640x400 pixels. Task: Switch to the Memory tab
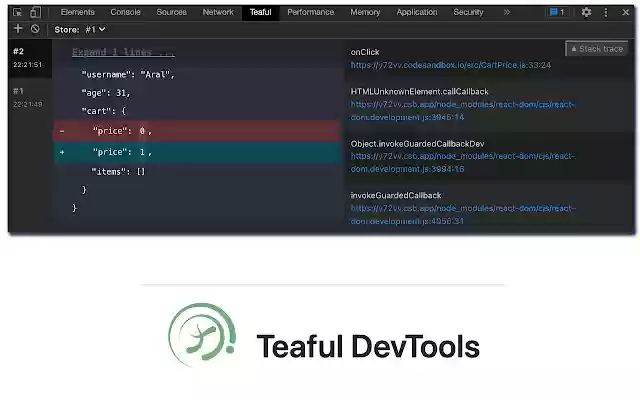(x=365, y=12)
